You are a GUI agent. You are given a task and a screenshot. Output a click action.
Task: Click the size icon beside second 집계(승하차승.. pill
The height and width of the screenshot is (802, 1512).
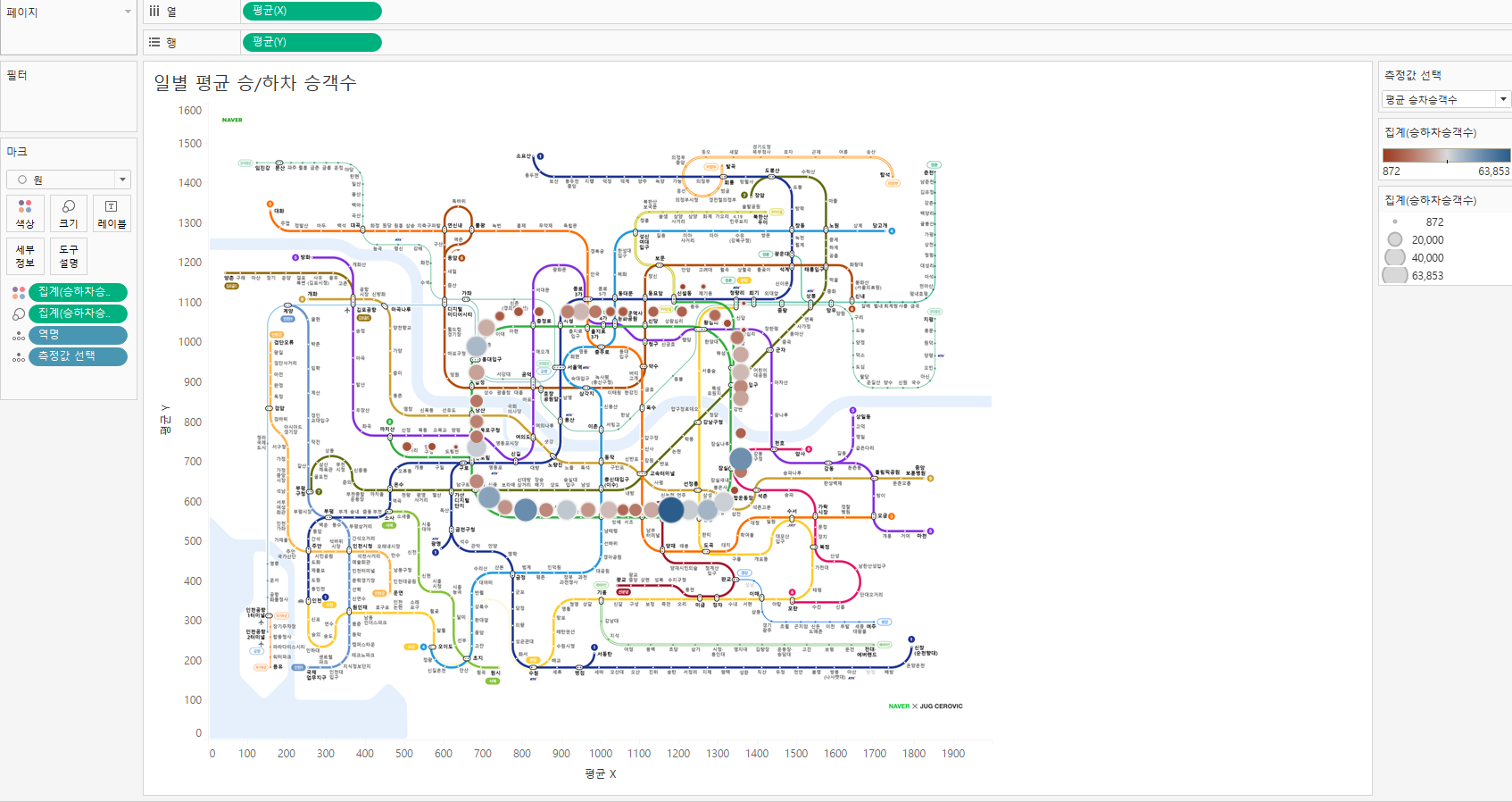click(x=19, y=314)
